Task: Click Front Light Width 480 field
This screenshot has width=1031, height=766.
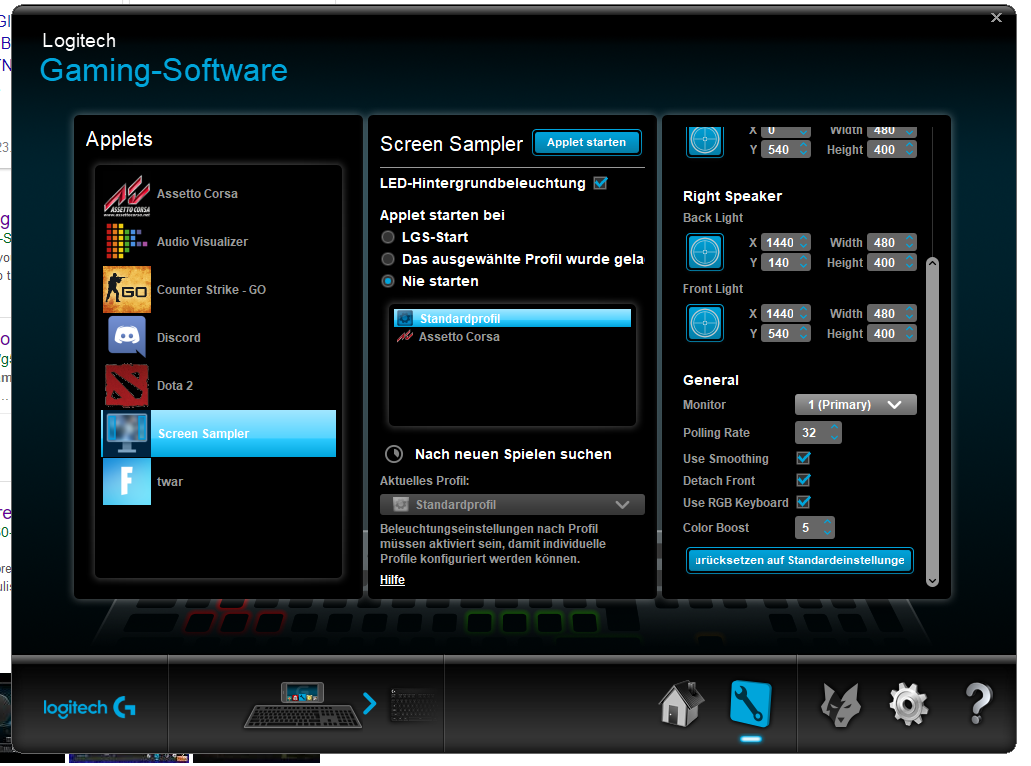Action: 885,314
